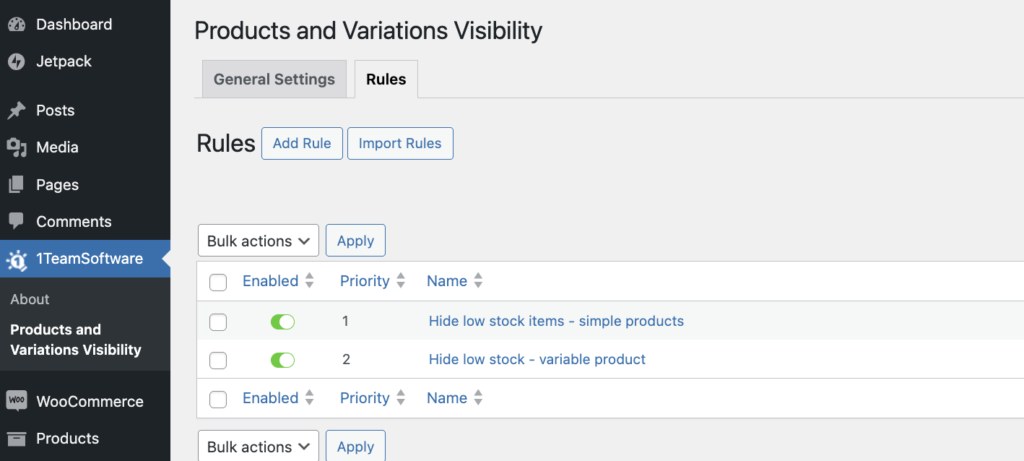This screenshot has height=461, width=1024.
Task: Click the Import Rules button
Action: coord(400,143)
